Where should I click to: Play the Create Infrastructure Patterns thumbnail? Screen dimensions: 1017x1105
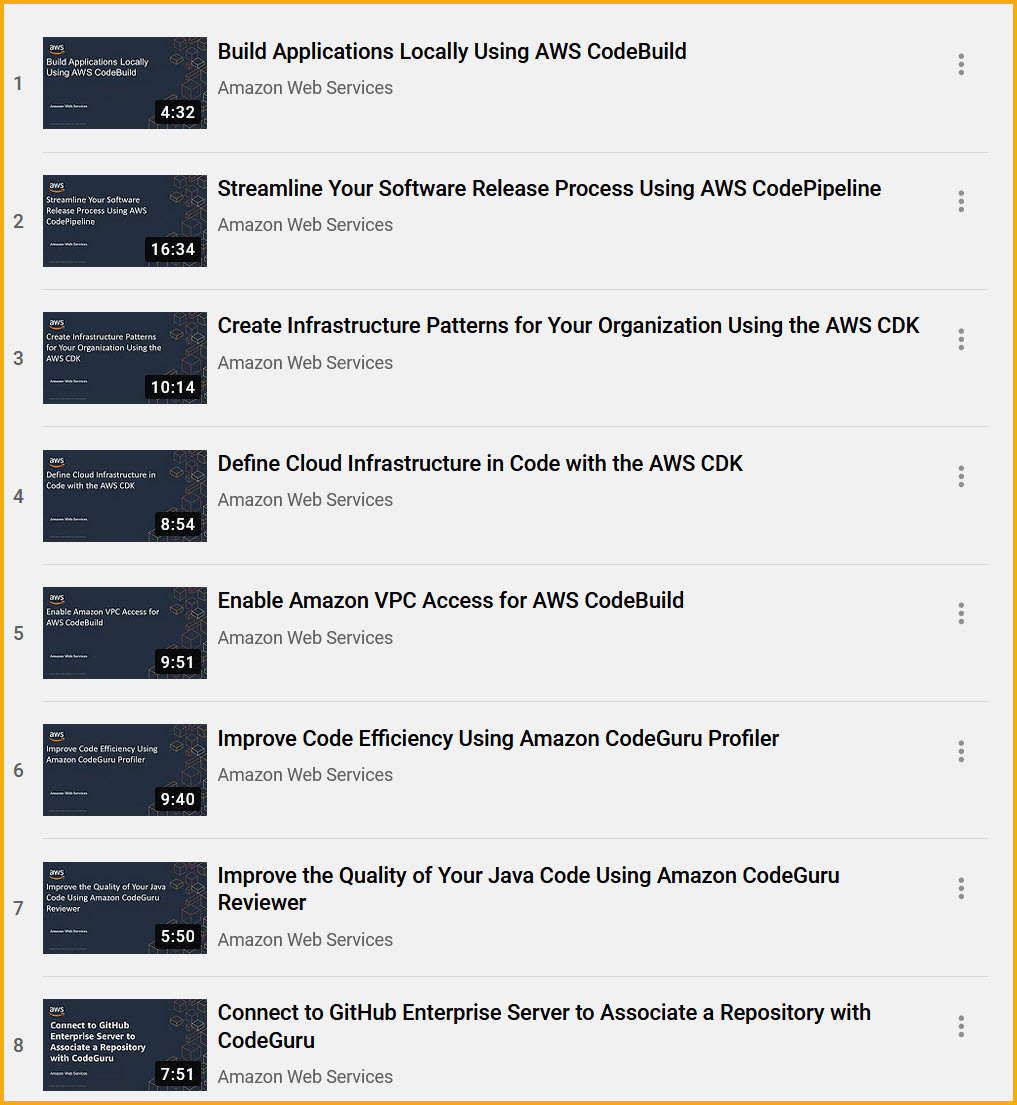coord(125,358)
